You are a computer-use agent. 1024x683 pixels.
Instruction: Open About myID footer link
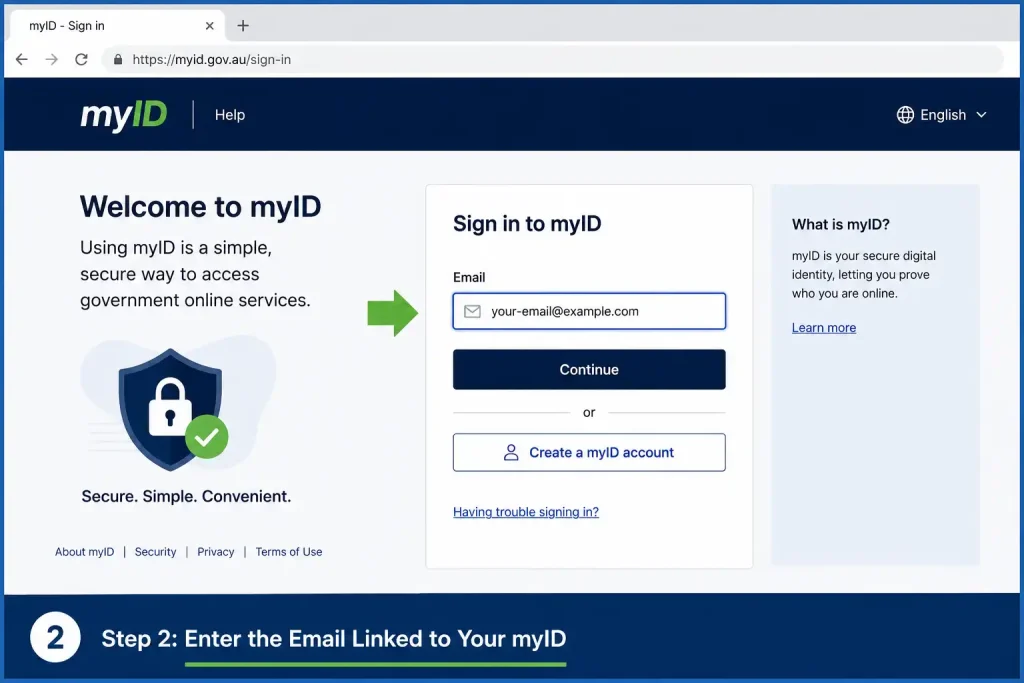pyautogui.click(x=84, y=552)
